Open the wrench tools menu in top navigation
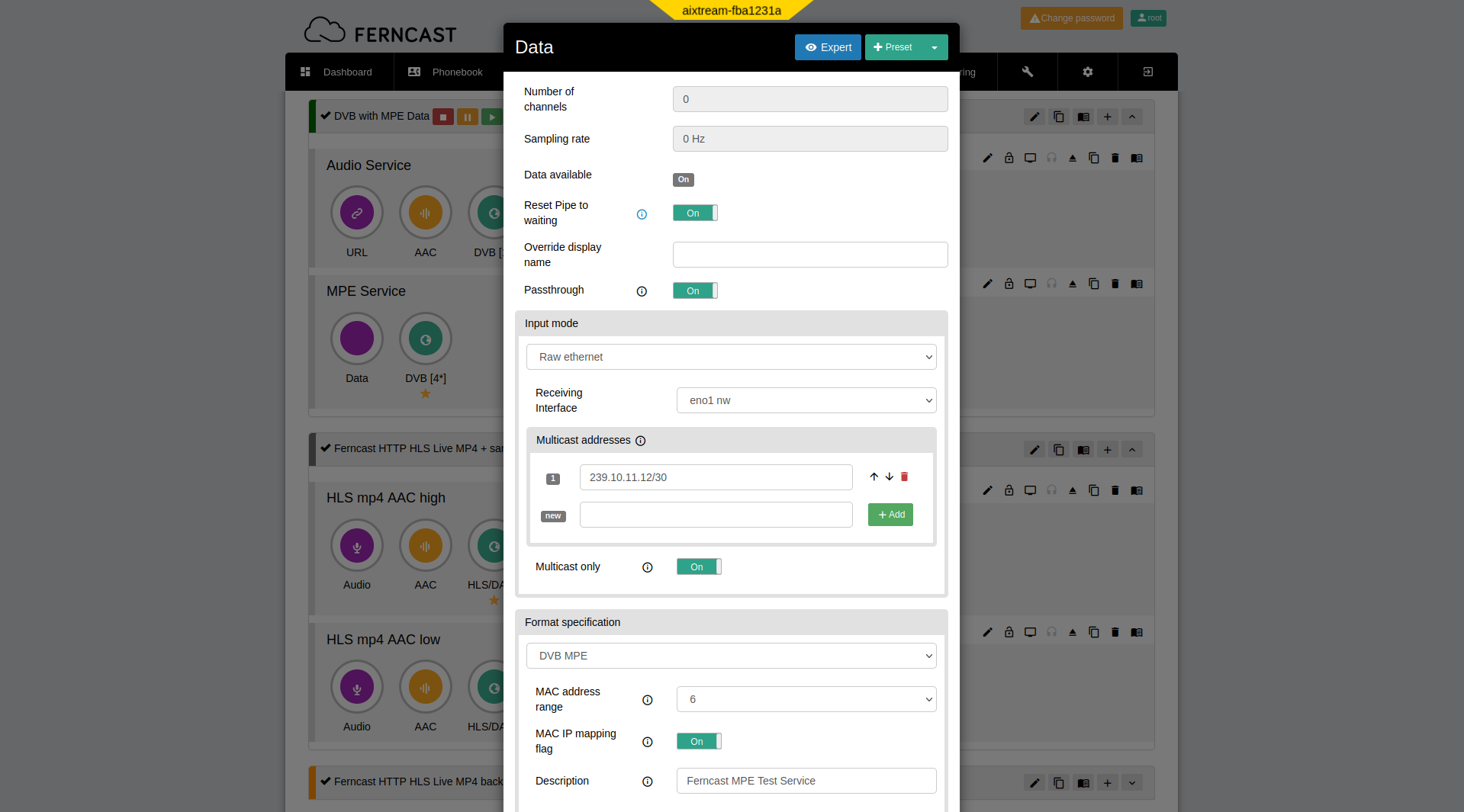This screenshot has height=812, width=1464. pyautogui.click(x=1027, y=71)
